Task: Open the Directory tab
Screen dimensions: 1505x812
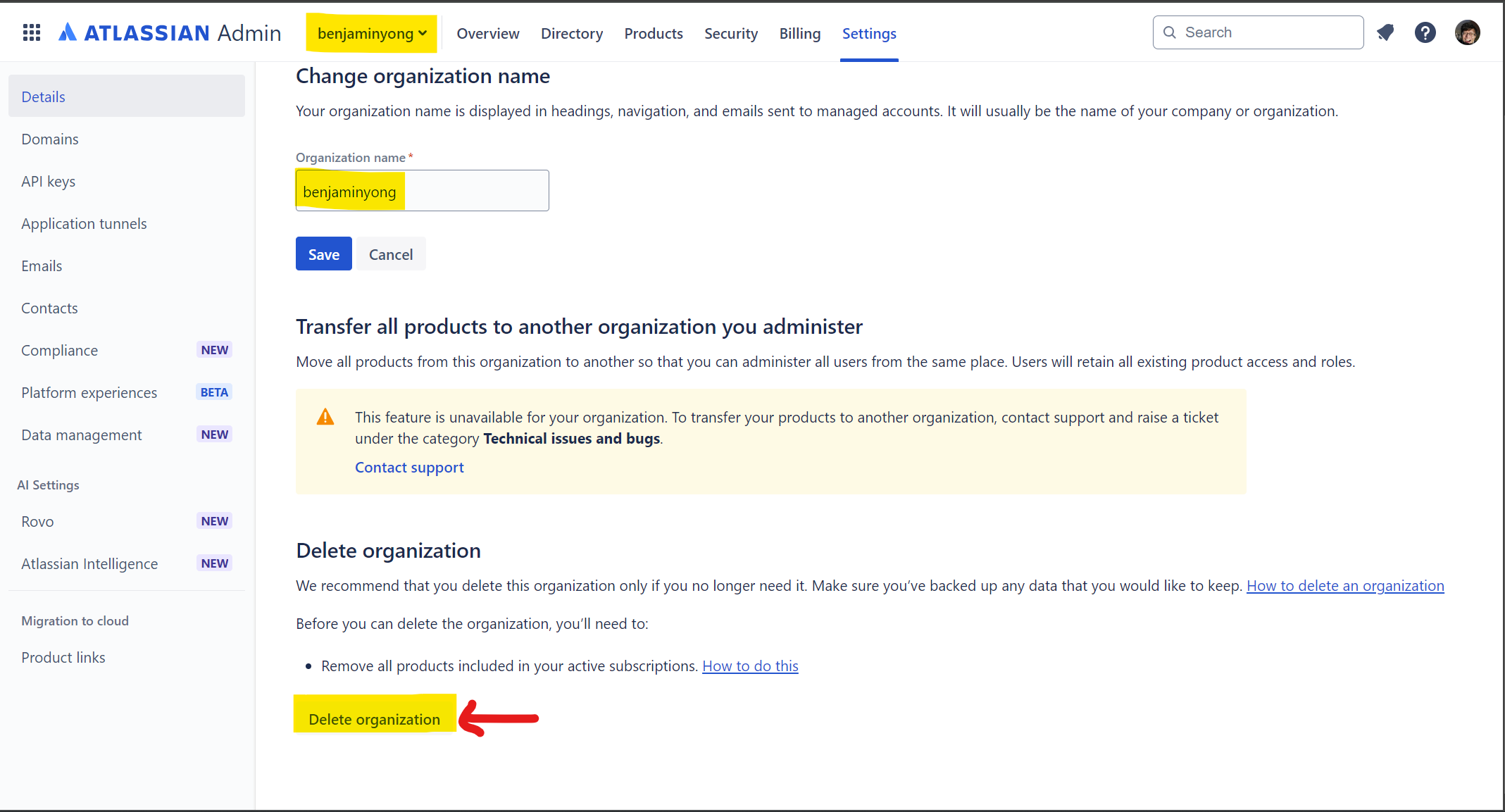Action: [572, 33]
